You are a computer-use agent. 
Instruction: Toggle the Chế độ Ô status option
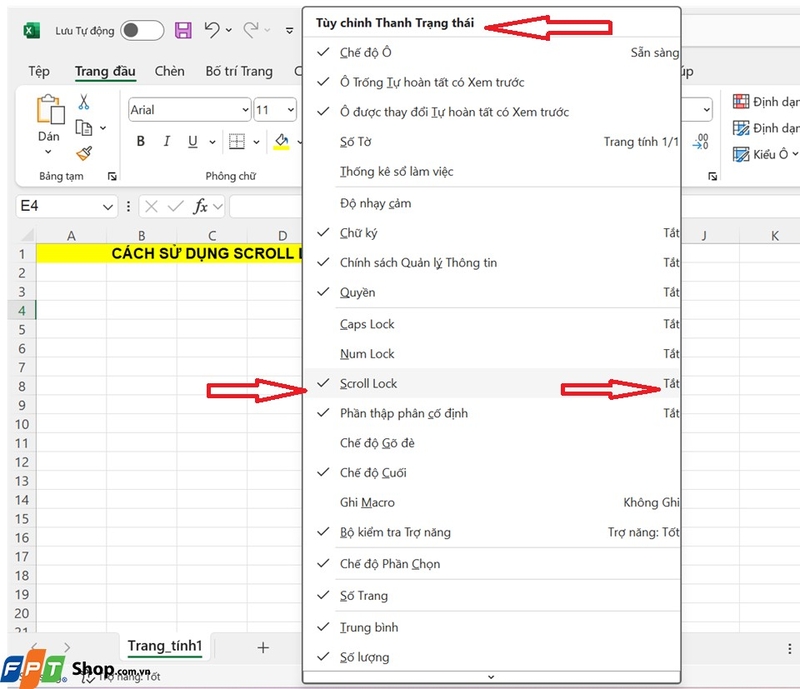(x=492, y=53)
